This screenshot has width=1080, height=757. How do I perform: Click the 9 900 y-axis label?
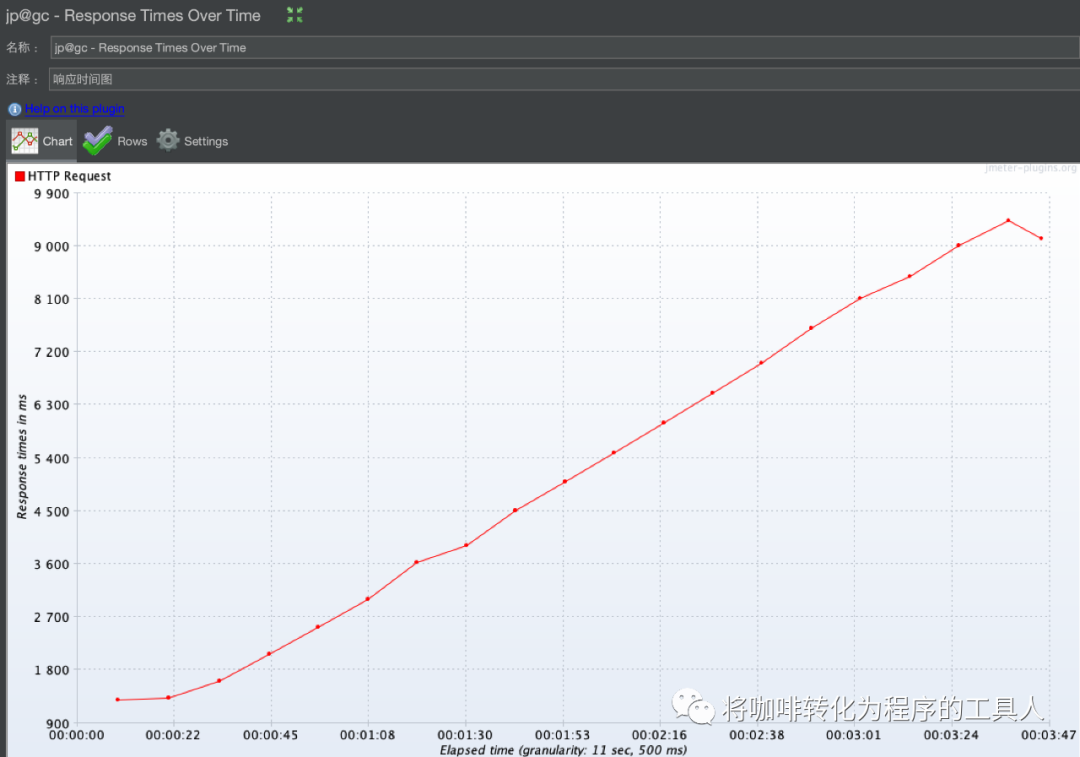[52, 194]
